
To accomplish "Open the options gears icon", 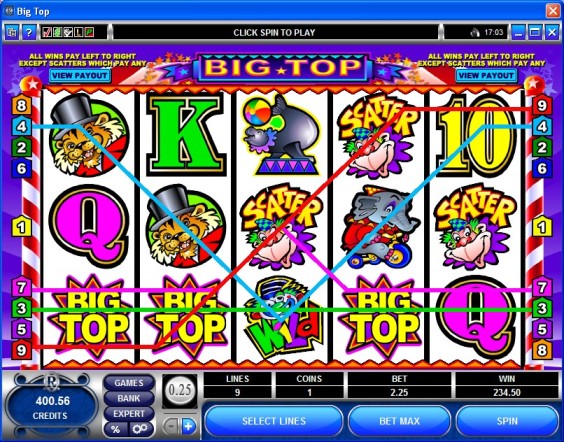I will (140, 429).
